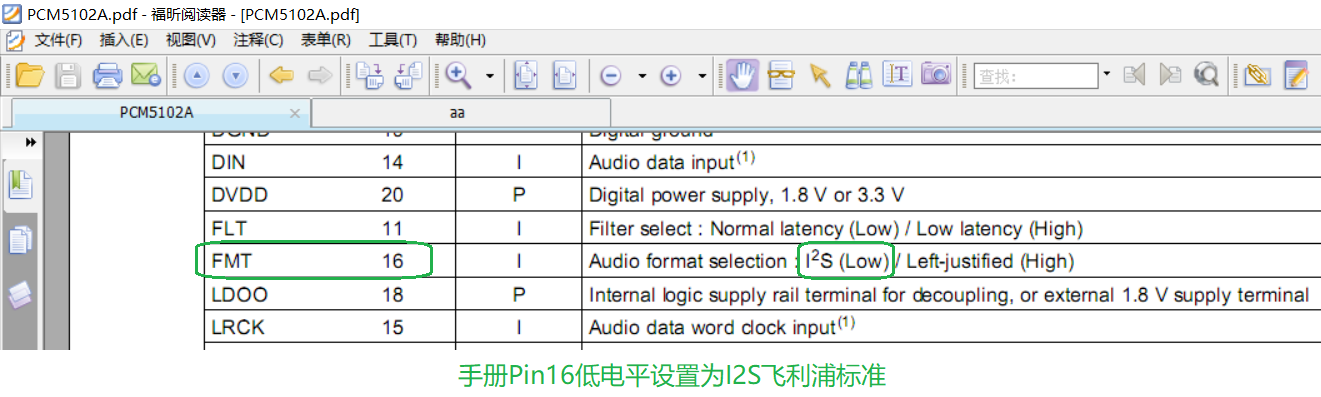
Task: Click the second page-layout icon with left arrow
Action: 409,75
